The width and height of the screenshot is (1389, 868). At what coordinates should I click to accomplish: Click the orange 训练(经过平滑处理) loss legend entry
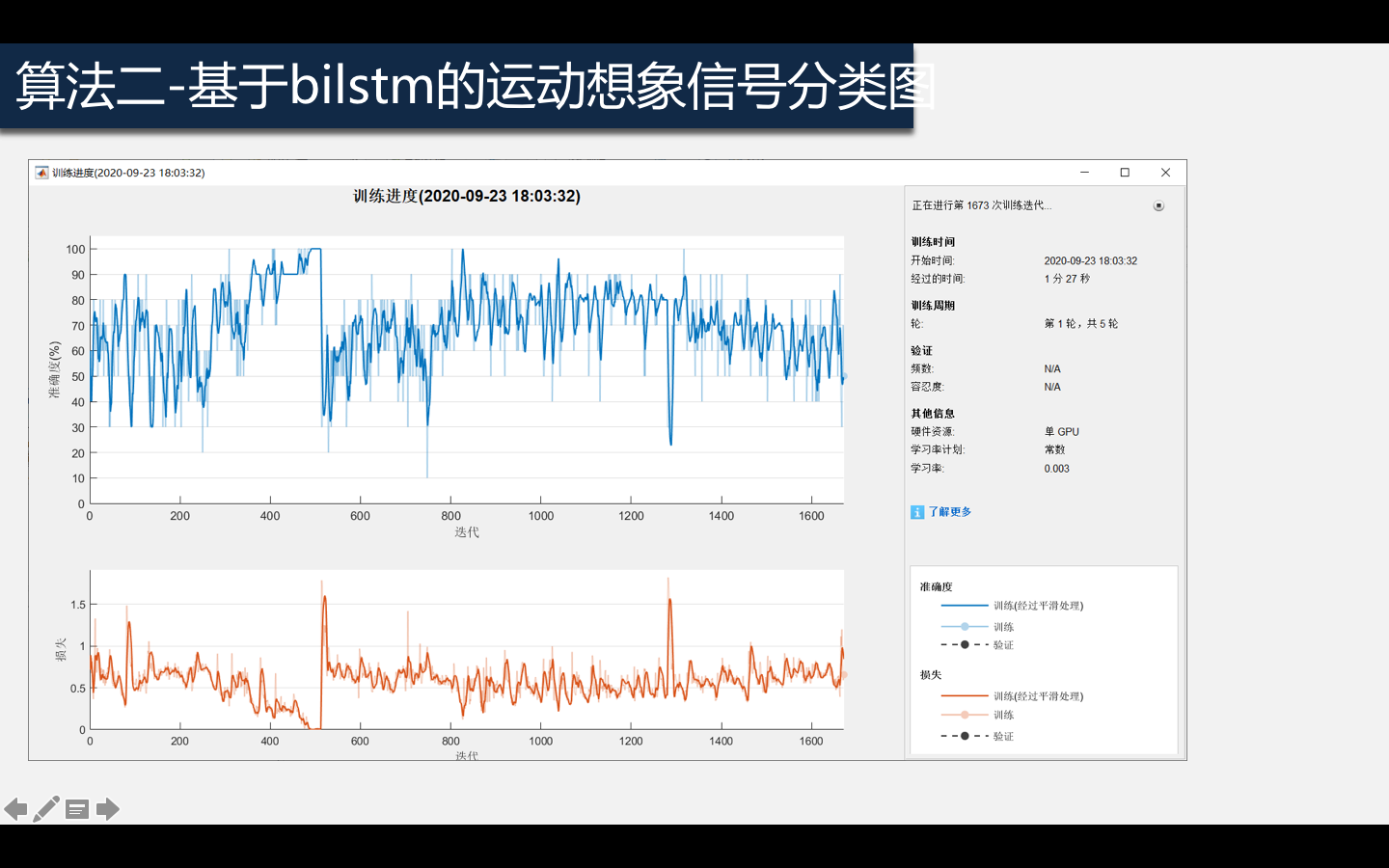click(1012, 696)
